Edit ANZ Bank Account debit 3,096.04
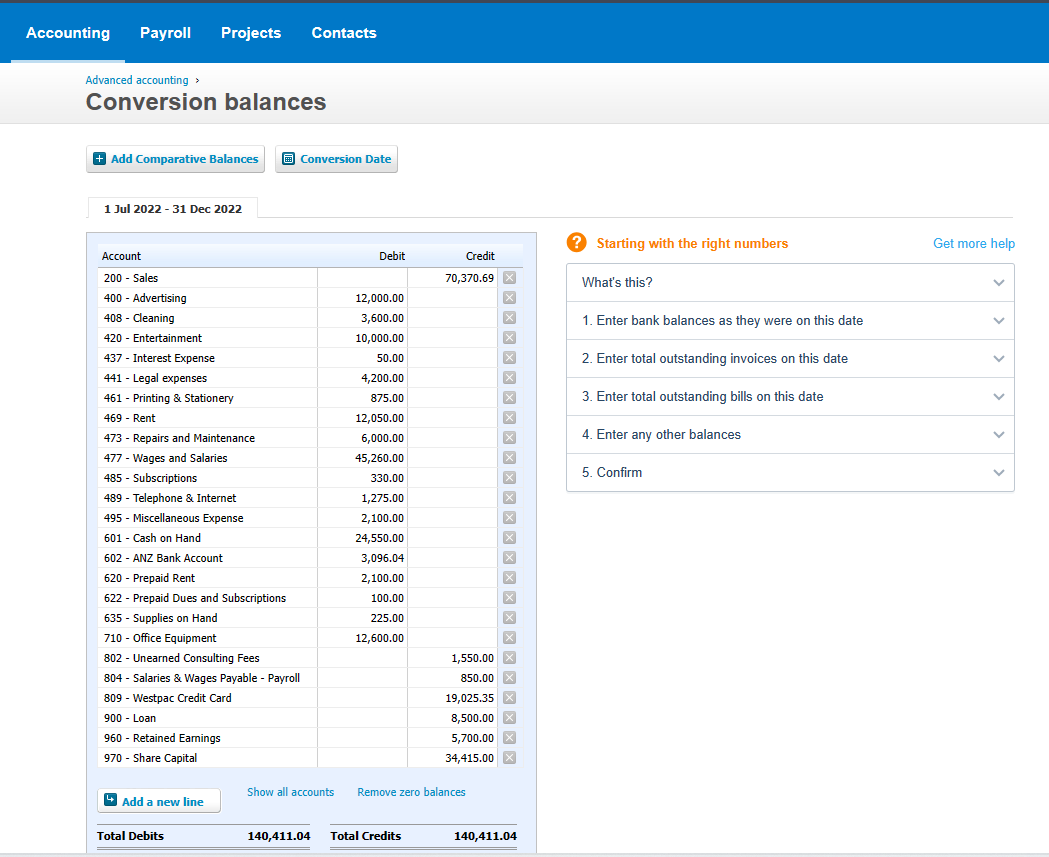This screenshot has width=1049, height=857. point(362,558)
